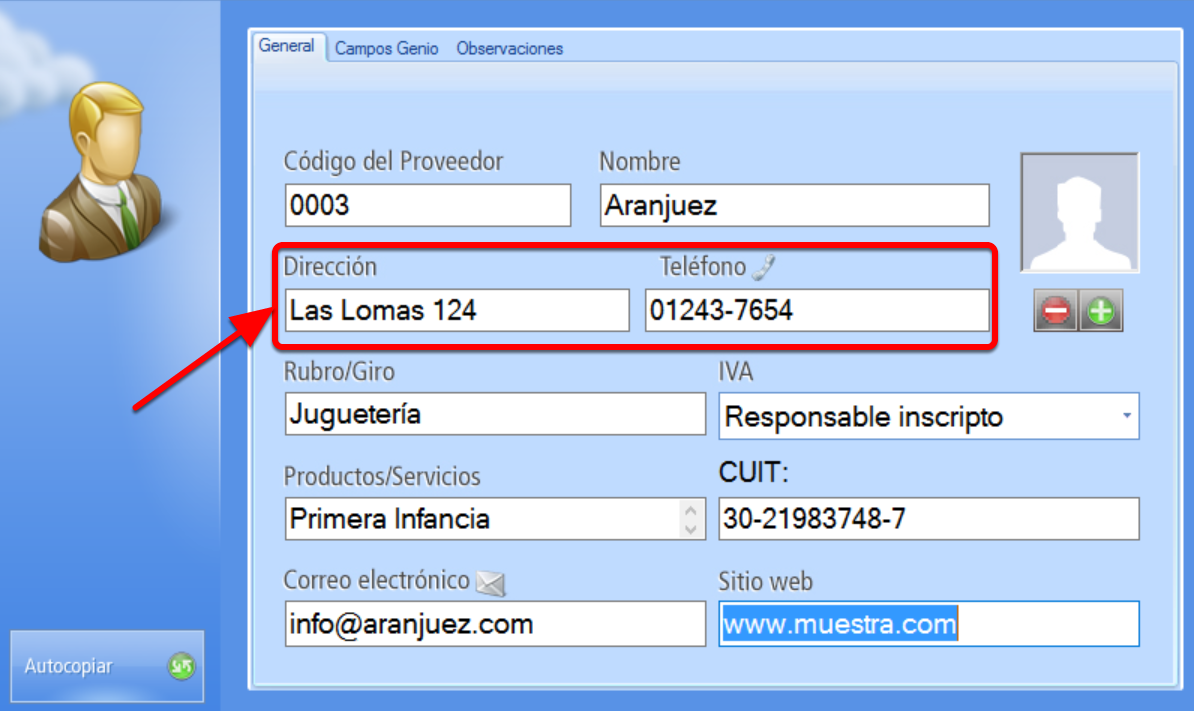Click the email field info@aranjuez.com
The image size is (1194, 711).
(x=495, y=624)
